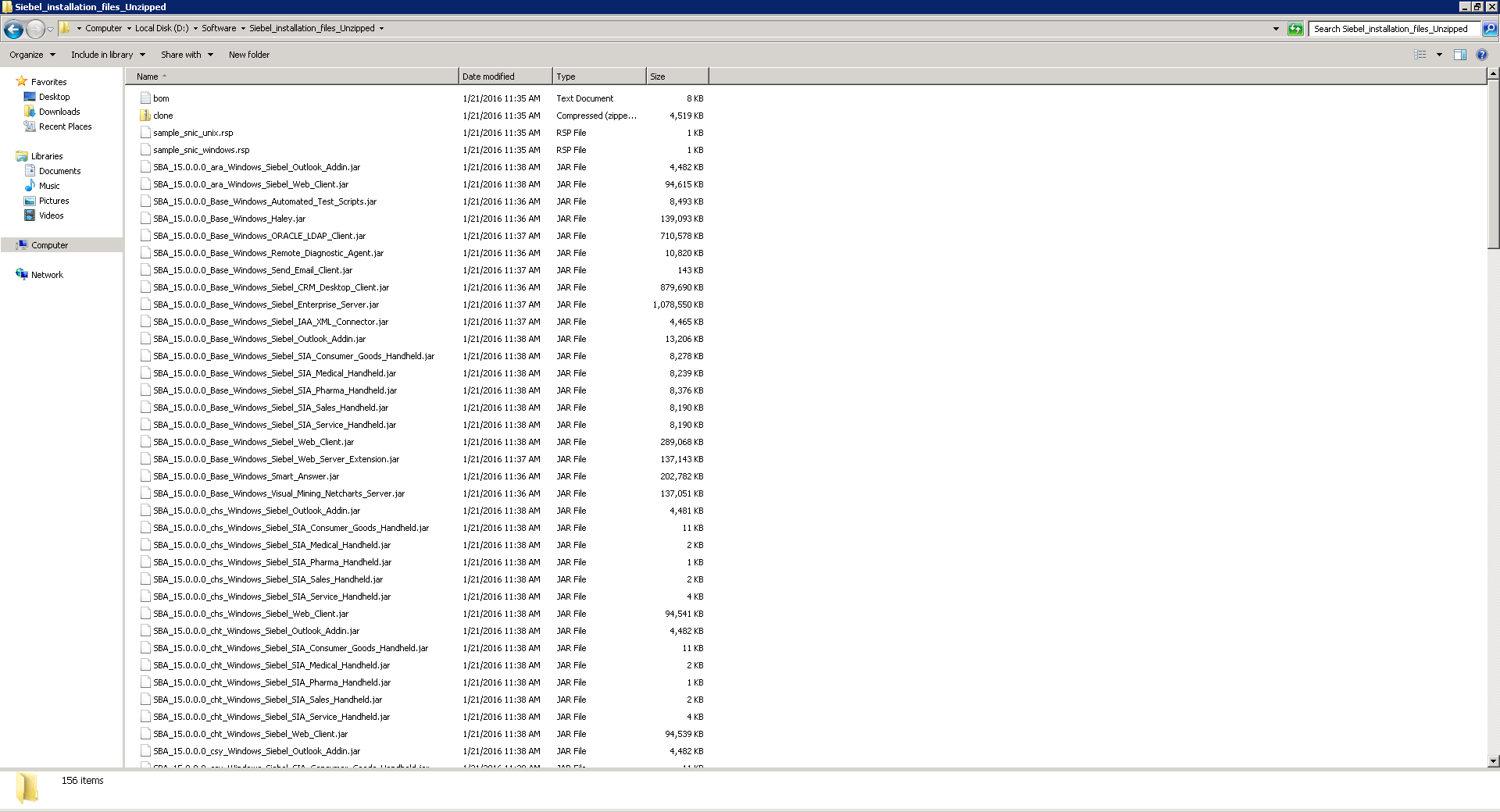1500x812 pixels.
Task: Open Downloads in Favorites
Action: (59, 112)
